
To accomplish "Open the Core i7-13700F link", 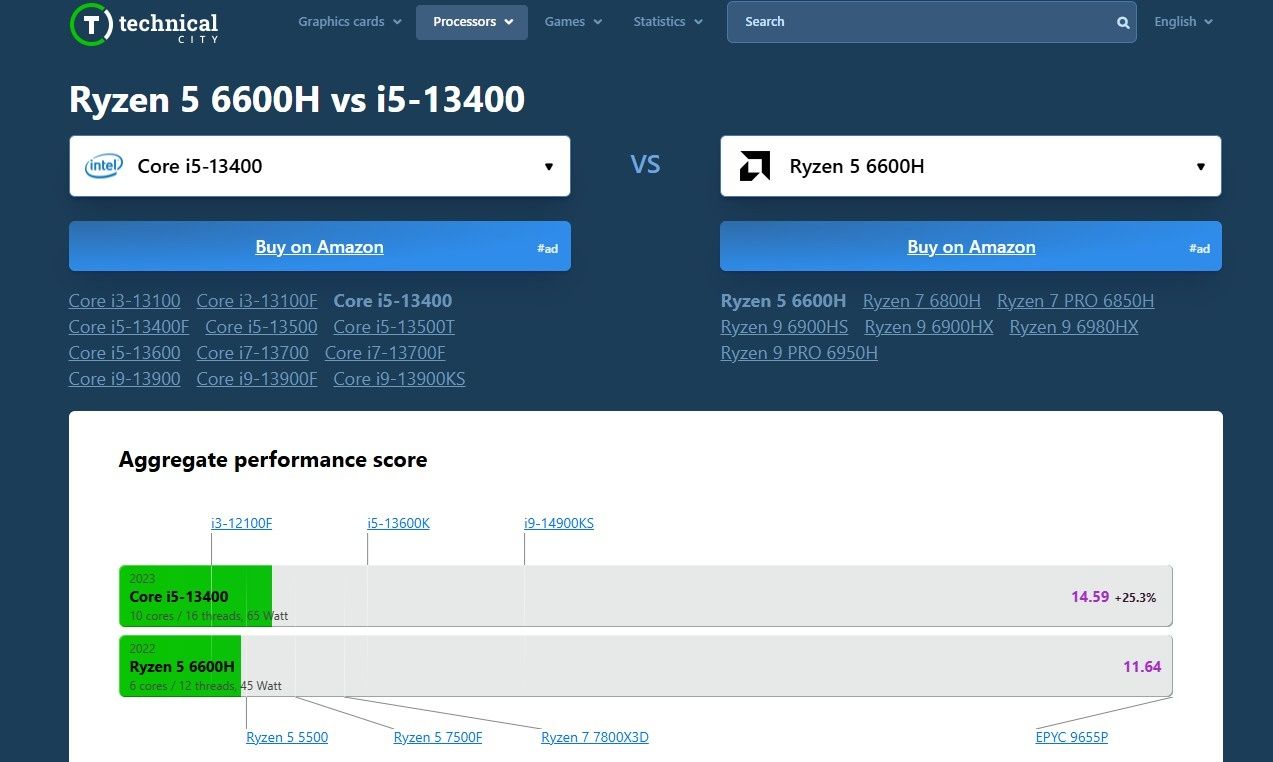I will coord(385,353).
